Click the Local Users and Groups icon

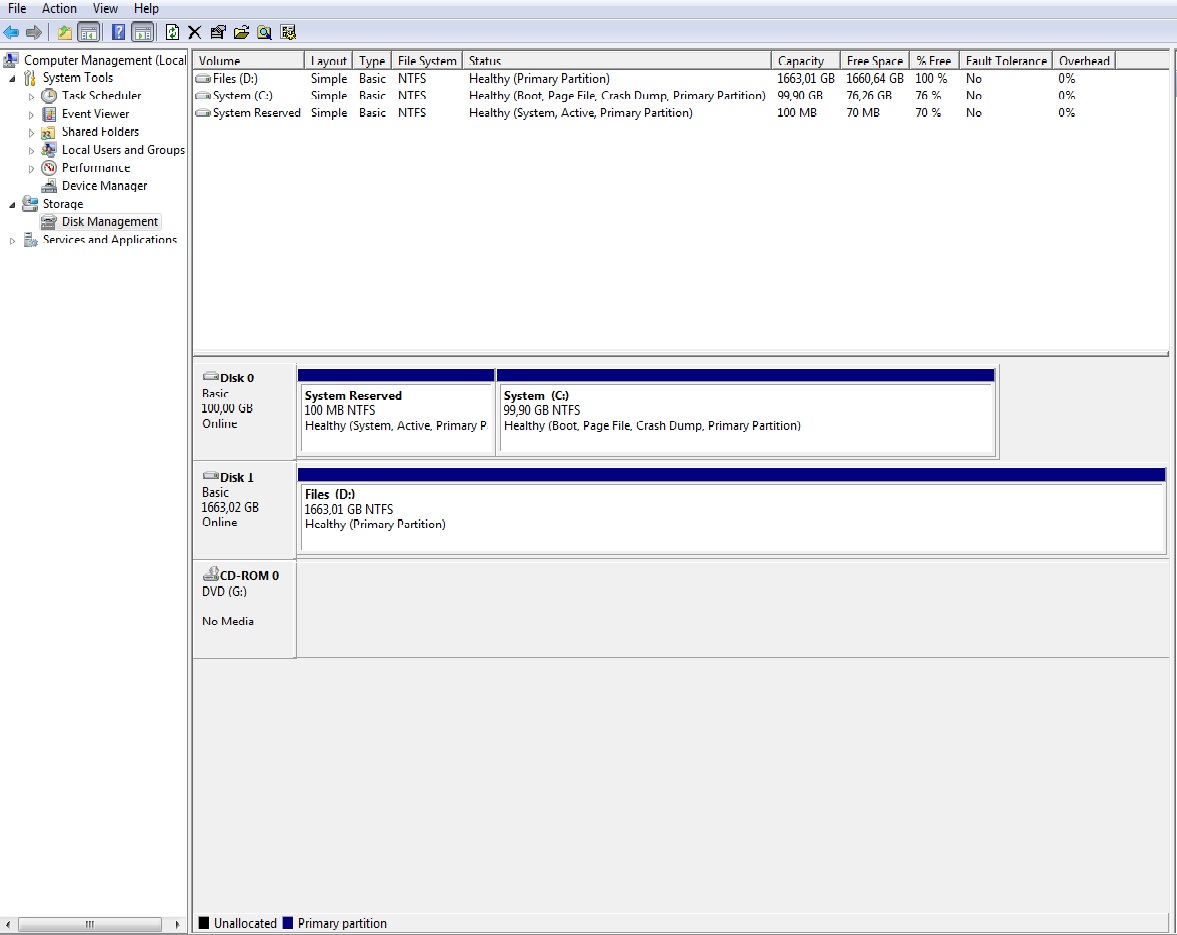click(49, 150)
